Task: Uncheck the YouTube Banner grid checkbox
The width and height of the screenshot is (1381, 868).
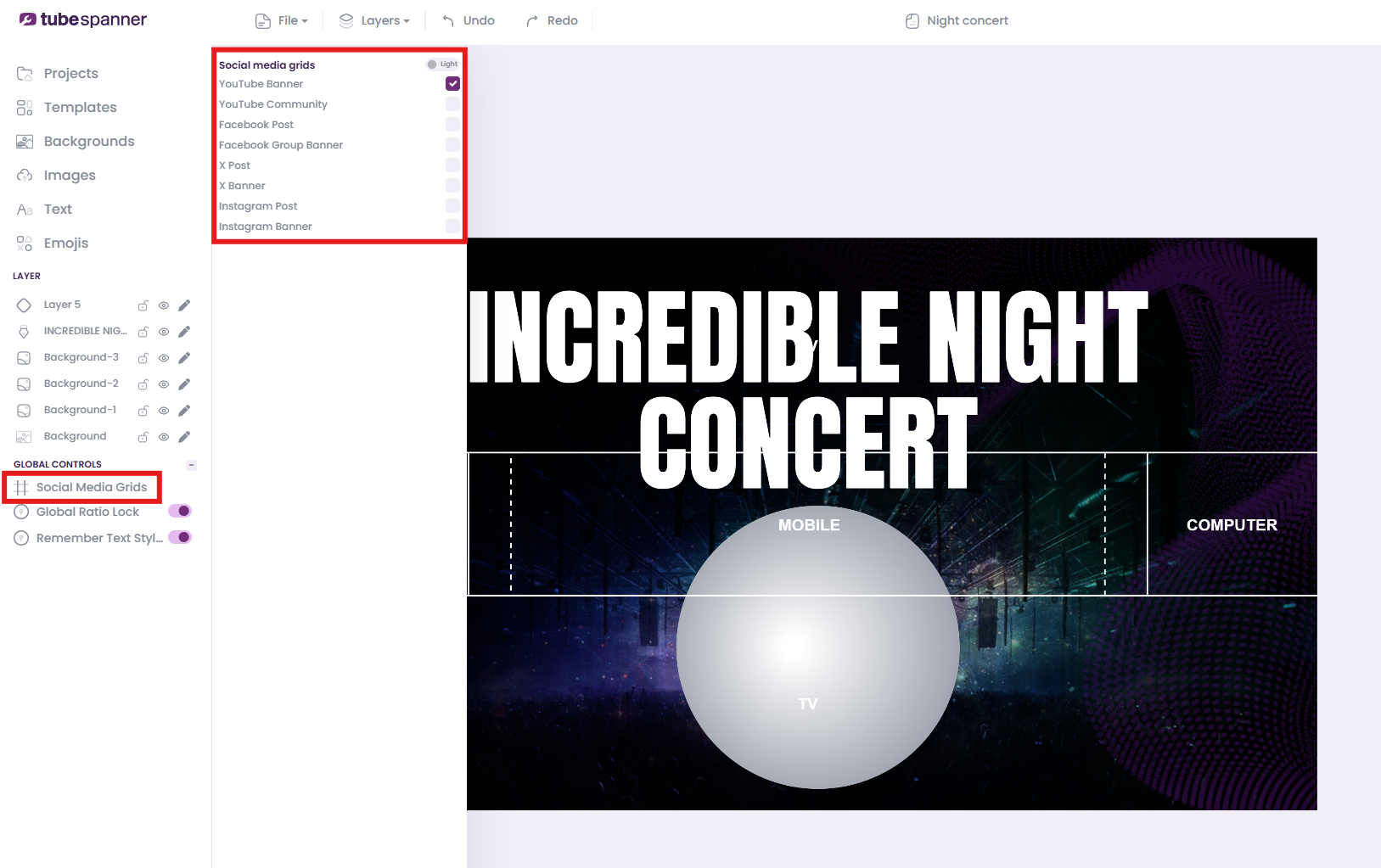Action: tap(453, 84)
